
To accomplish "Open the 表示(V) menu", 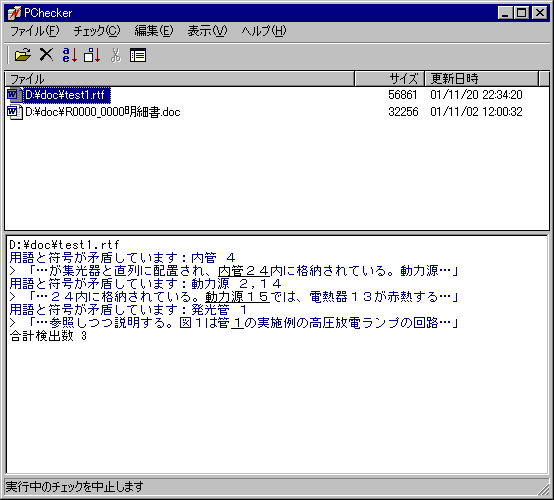I will pos(207,31).
